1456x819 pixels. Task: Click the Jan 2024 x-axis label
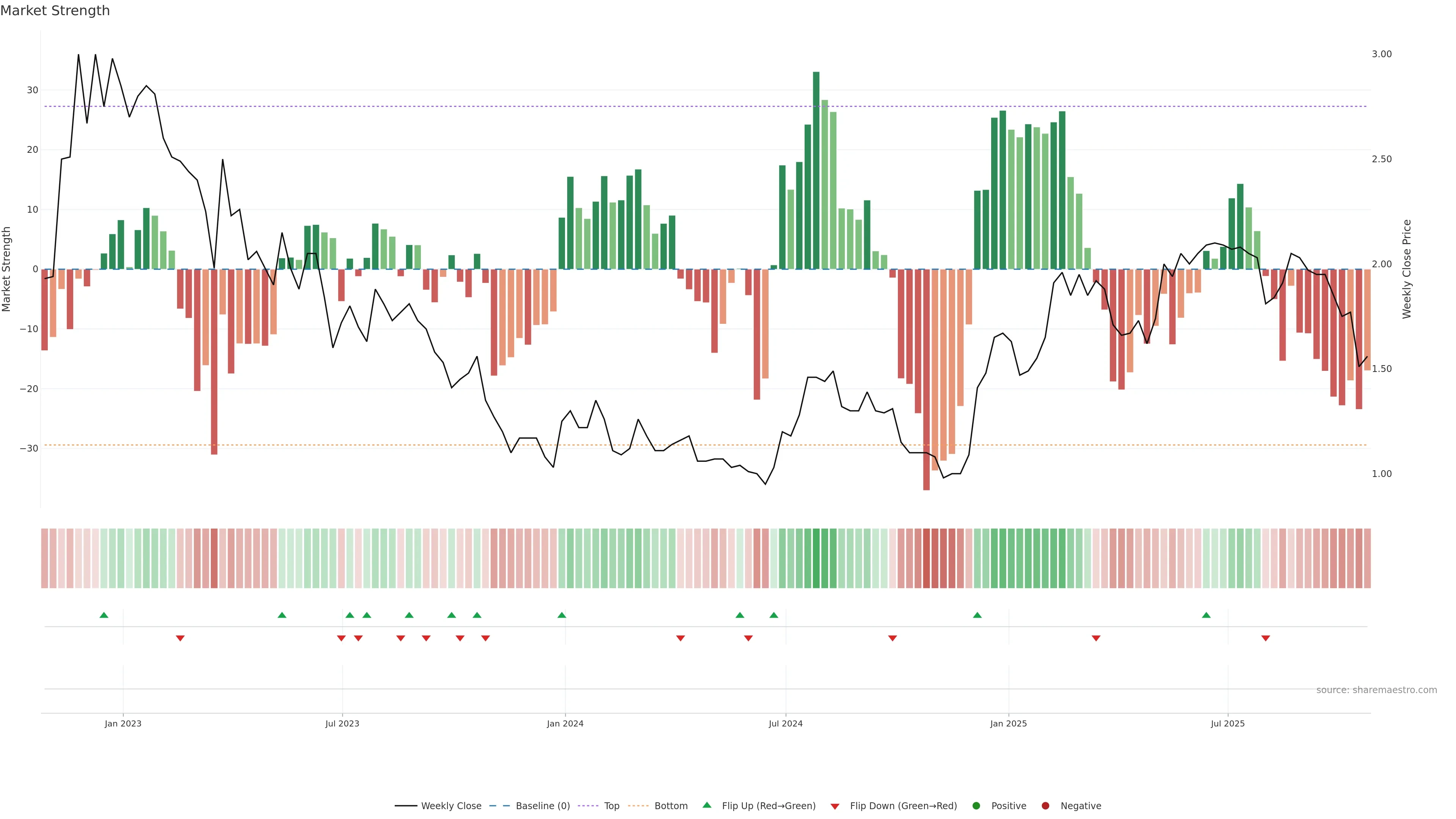[x=565, y=723]
